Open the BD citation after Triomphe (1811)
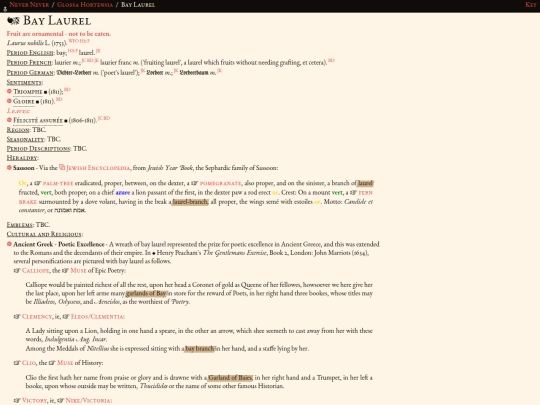Screen dimensions: 540x405 (x=67, y=90)
